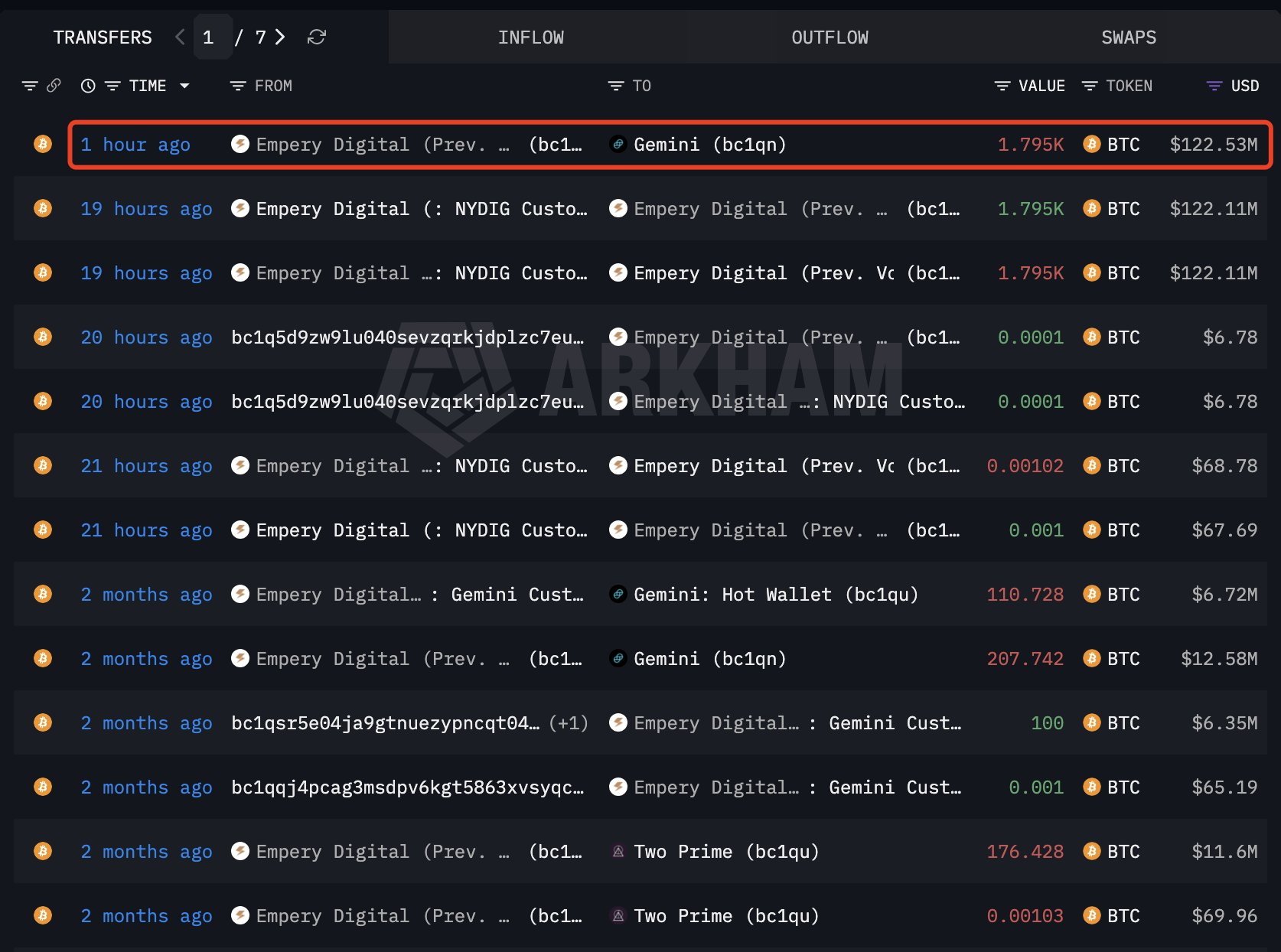The height and width of the screenshot is (952, 1281).
Task: Open the VALUE column filter
Action: [x=1002, y=86]
